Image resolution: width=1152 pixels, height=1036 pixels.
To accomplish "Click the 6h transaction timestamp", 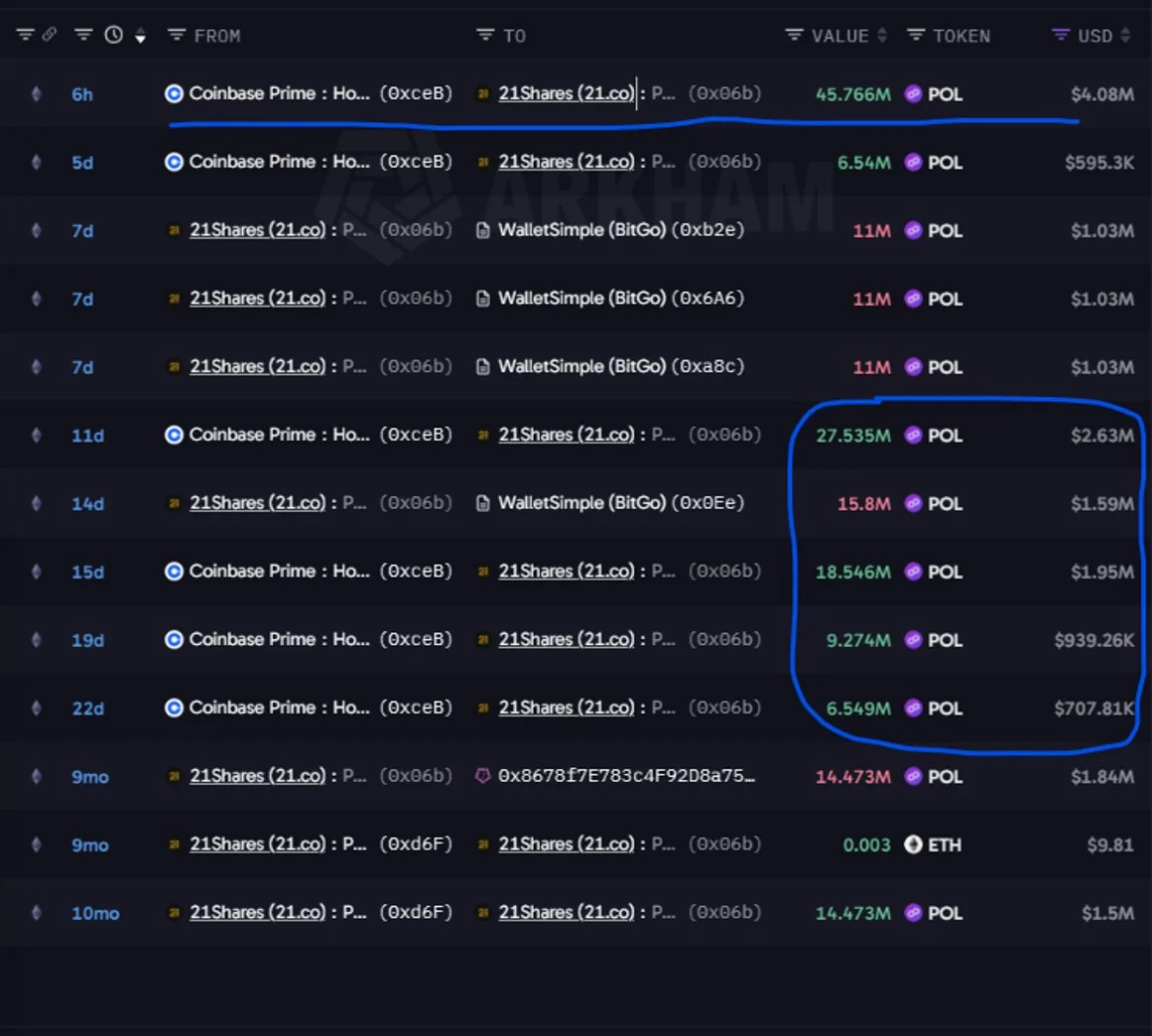I will click(x=82, y=95).
